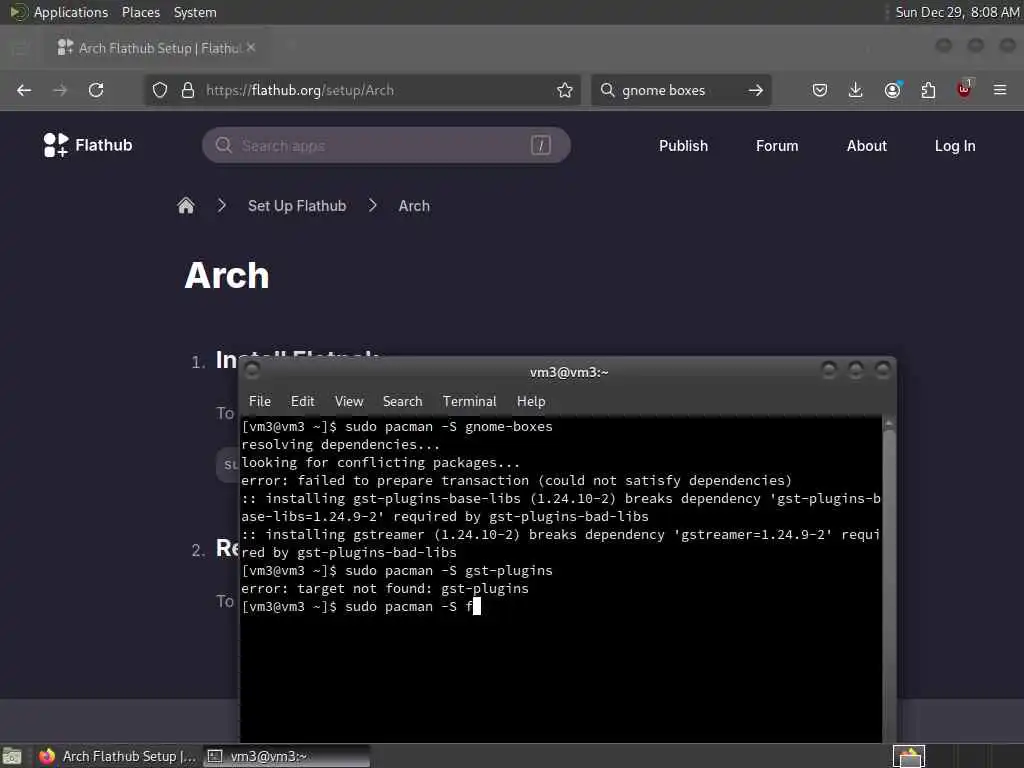This screenshot has width=1024, height=768.
Task: Open terminal Search menu
Action: click(402, 401)
